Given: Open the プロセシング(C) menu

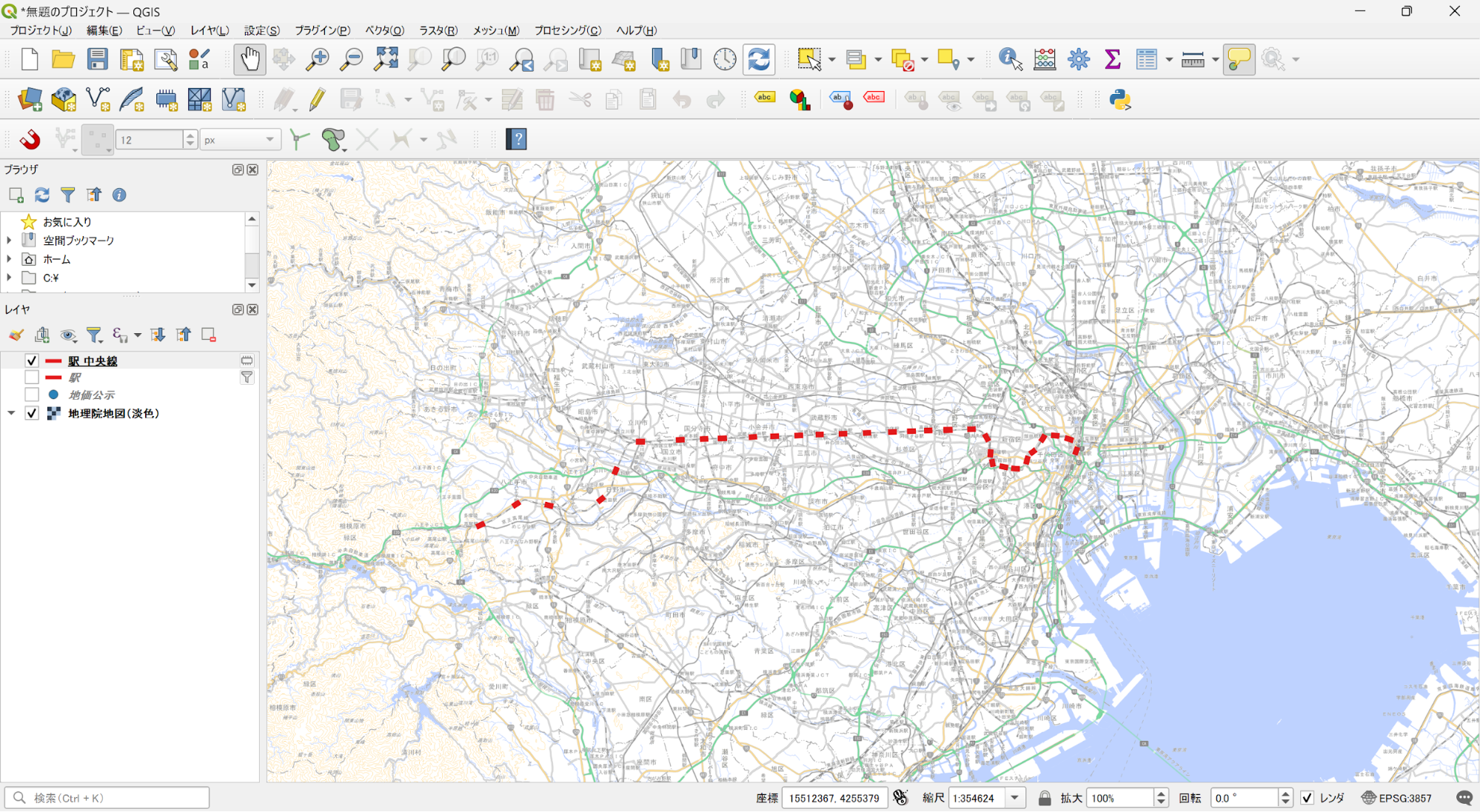Looking at the screenshot, I should tap(567, 30).
